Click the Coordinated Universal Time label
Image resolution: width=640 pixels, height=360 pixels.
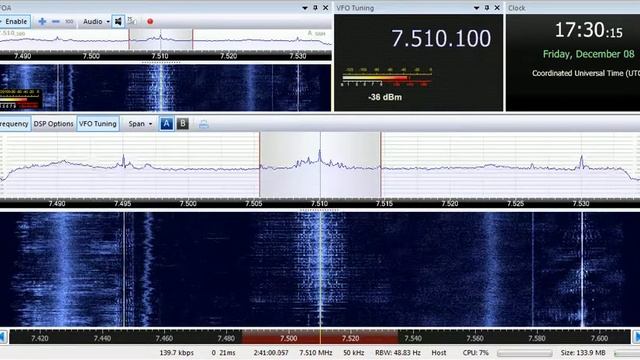coord(586,73)
